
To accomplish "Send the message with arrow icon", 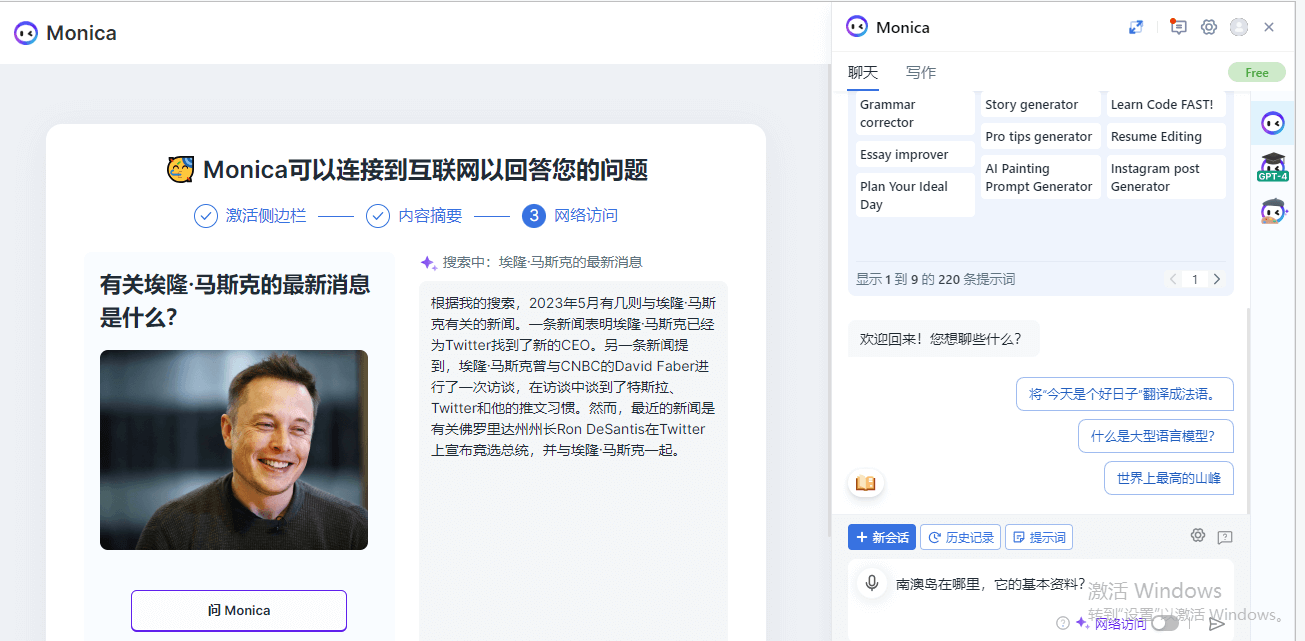I will (1217, 623).
